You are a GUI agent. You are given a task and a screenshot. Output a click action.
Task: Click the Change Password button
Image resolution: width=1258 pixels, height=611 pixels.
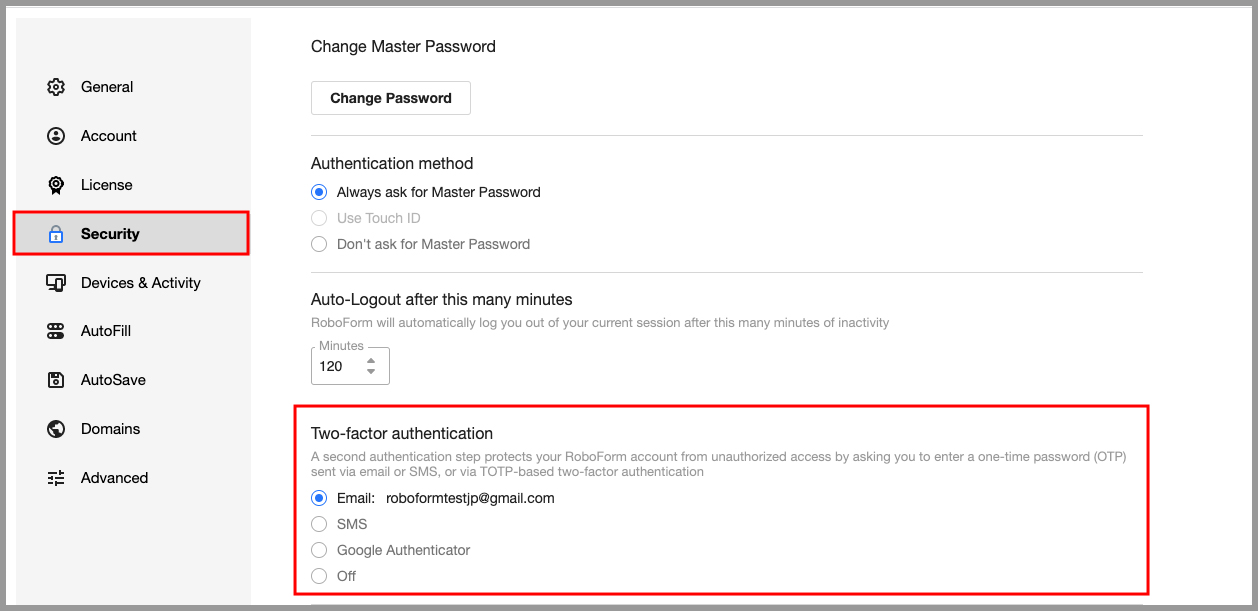(391, 98)
